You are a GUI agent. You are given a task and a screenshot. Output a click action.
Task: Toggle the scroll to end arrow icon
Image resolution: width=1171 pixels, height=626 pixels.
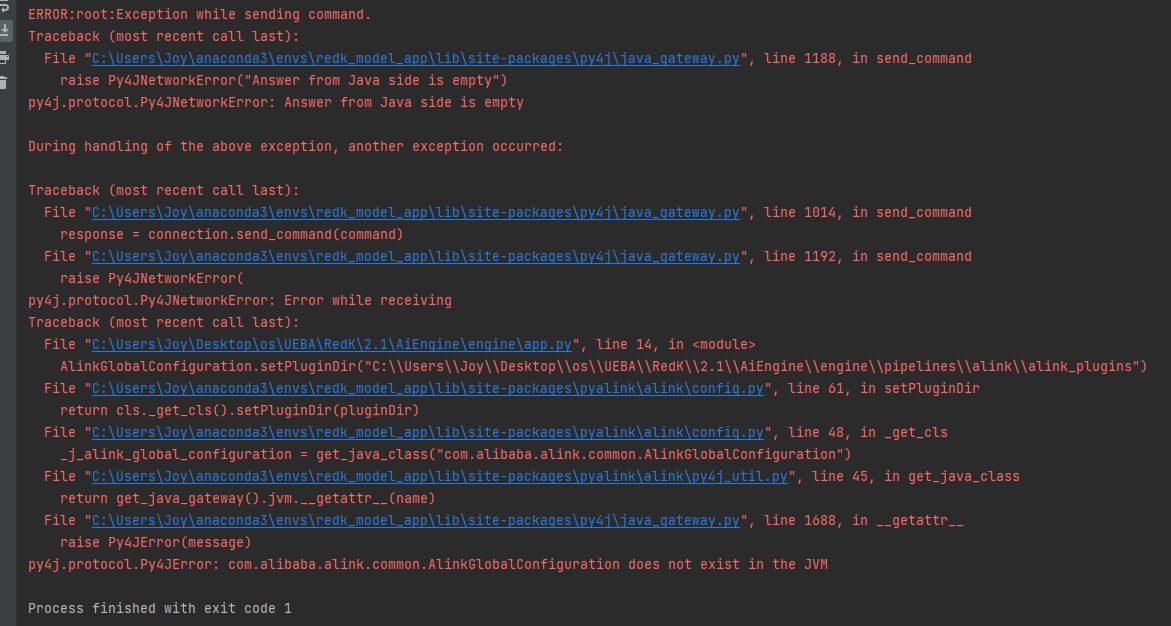pos(4,30)
